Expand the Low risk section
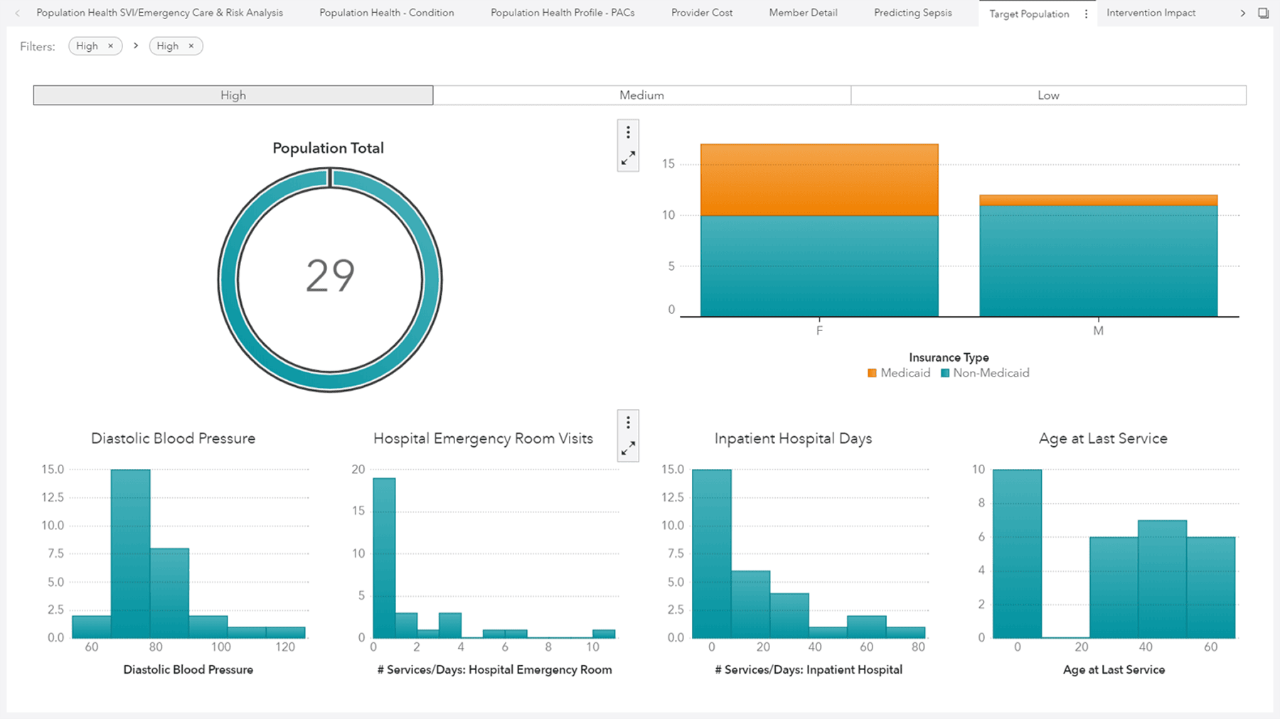 pyautogui.click(x=1048, y=95)
